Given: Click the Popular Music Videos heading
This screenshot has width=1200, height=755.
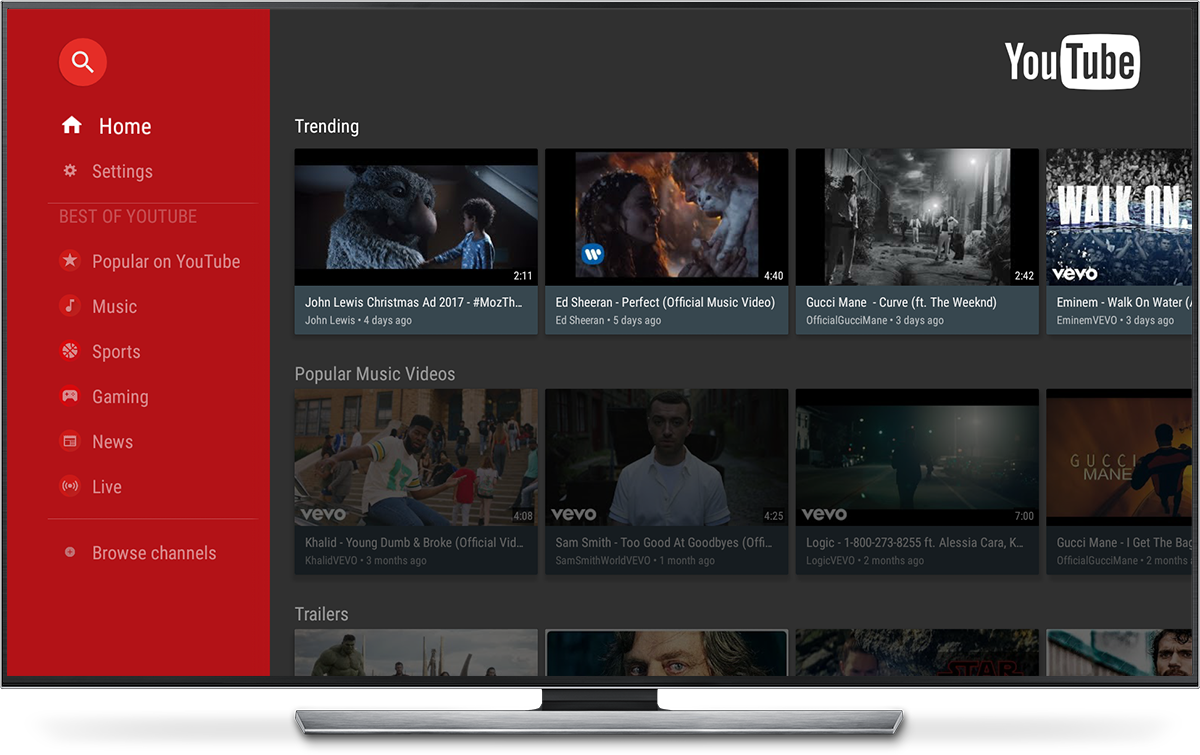Looking at the screenshot, I should pos(375,374).
